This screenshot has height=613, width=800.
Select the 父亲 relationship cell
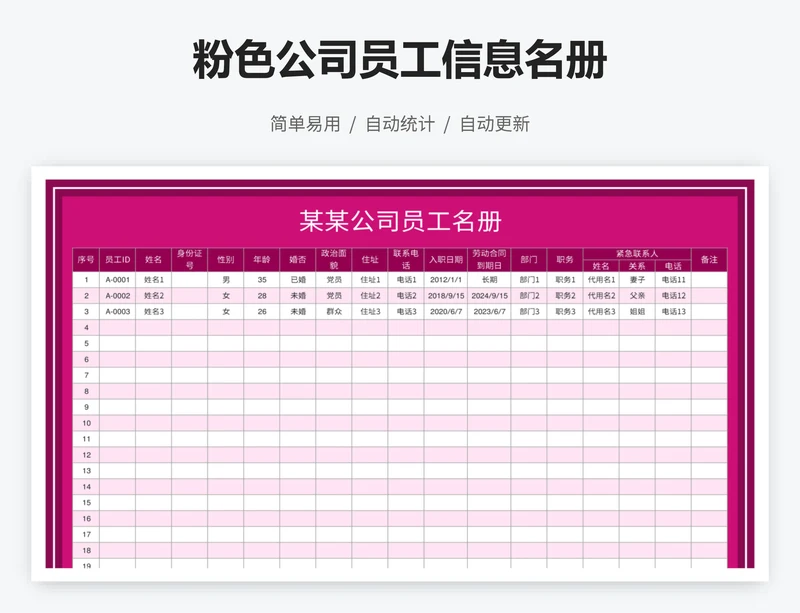coord(637,296)
